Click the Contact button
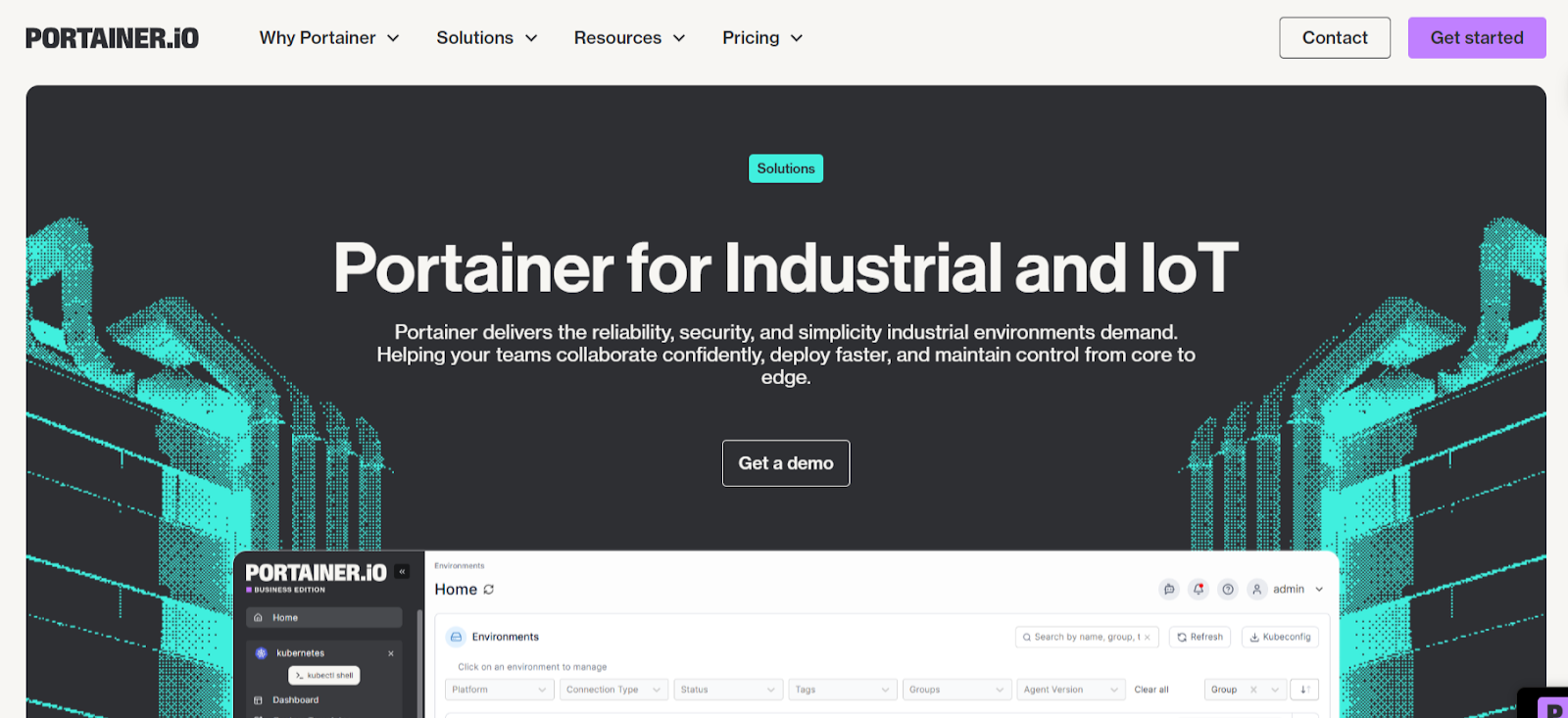Image resolution: width=1568 pixels, height=718 pixels. click(x=1335, y=38)
